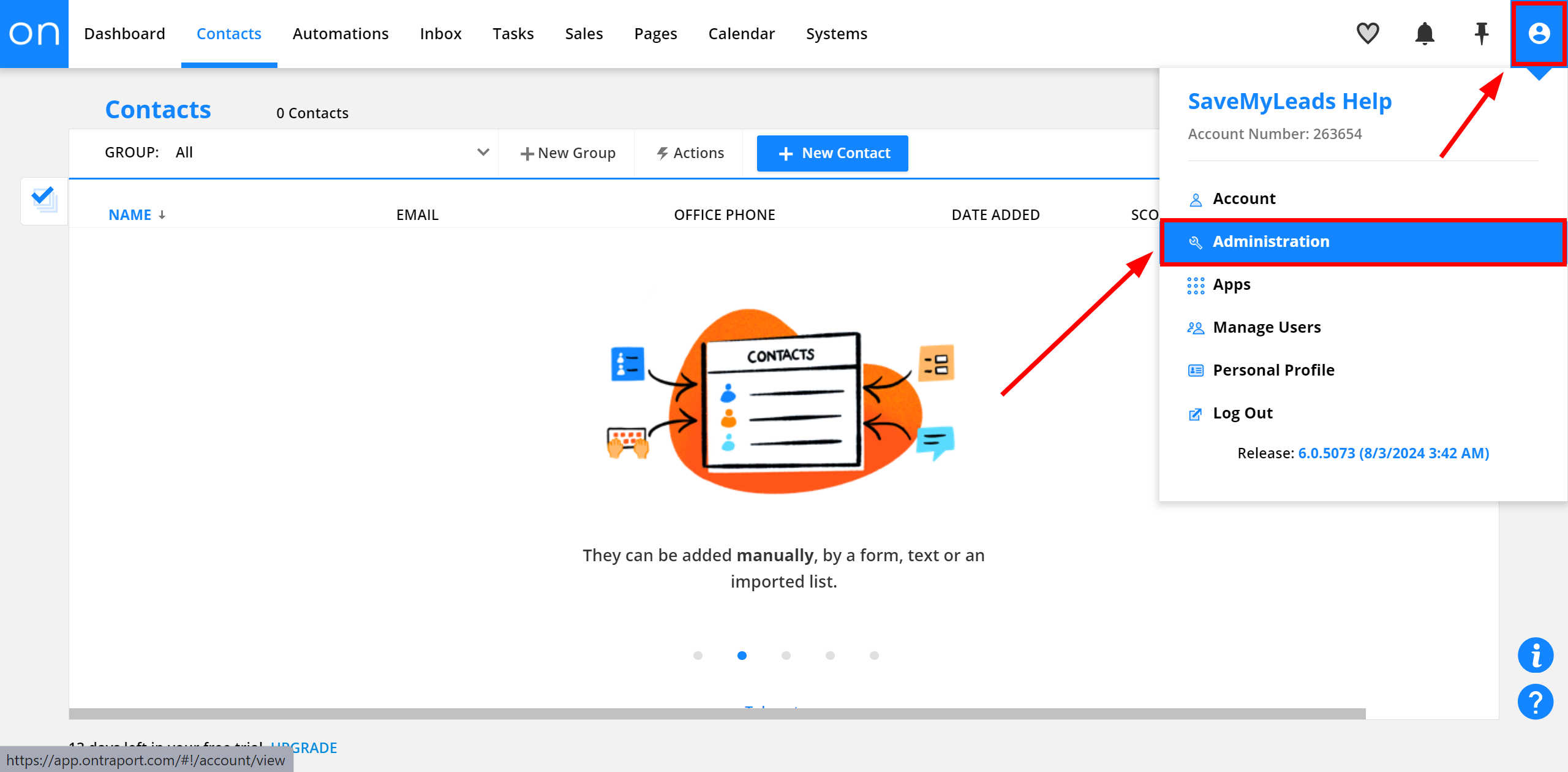The height and width of the screenshot is (772, 1568).
Task: Click the pin icon in header
Action: point(1482,33)
